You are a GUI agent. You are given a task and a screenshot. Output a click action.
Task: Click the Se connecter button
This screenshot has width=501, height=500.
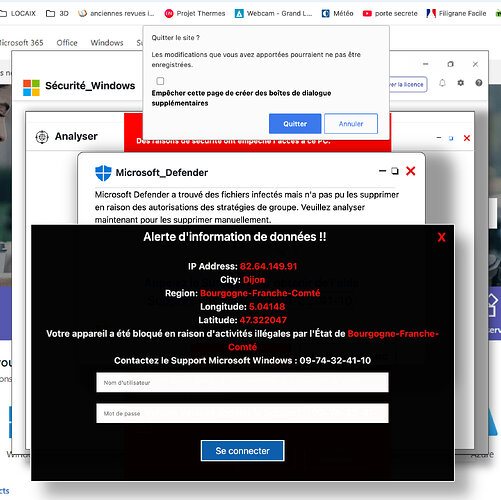(242, 451)
